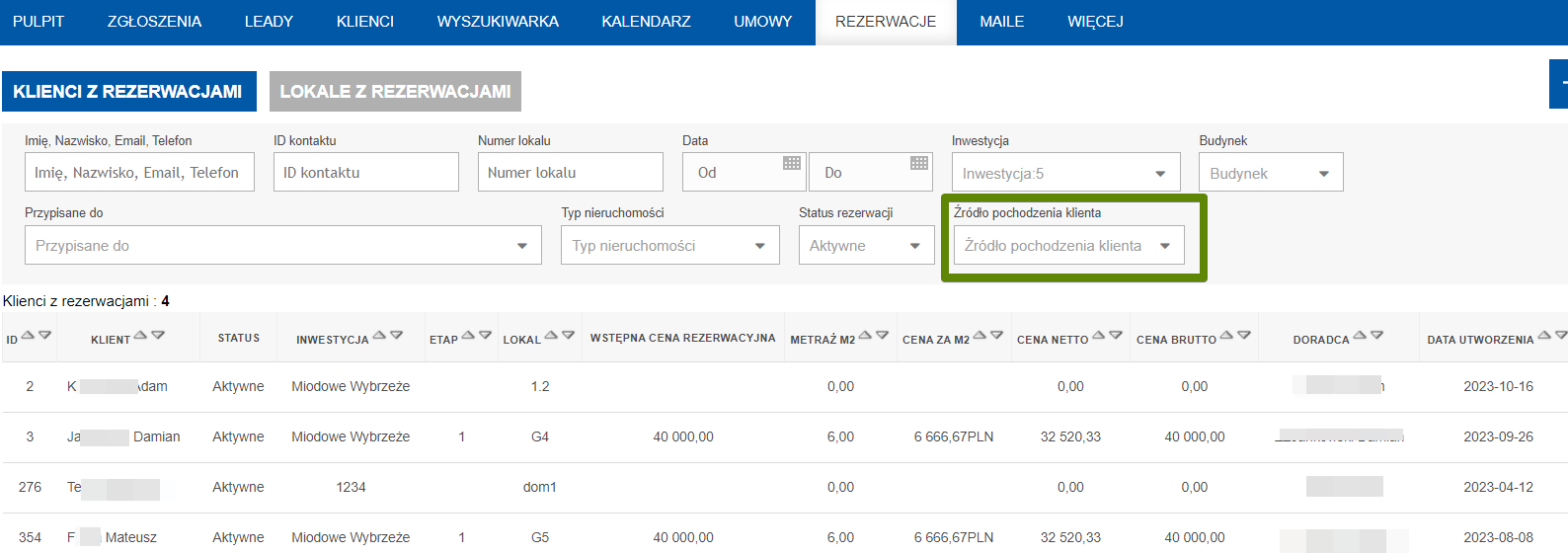Sort CENA ZA M2 descending arrow

point(997,336)
